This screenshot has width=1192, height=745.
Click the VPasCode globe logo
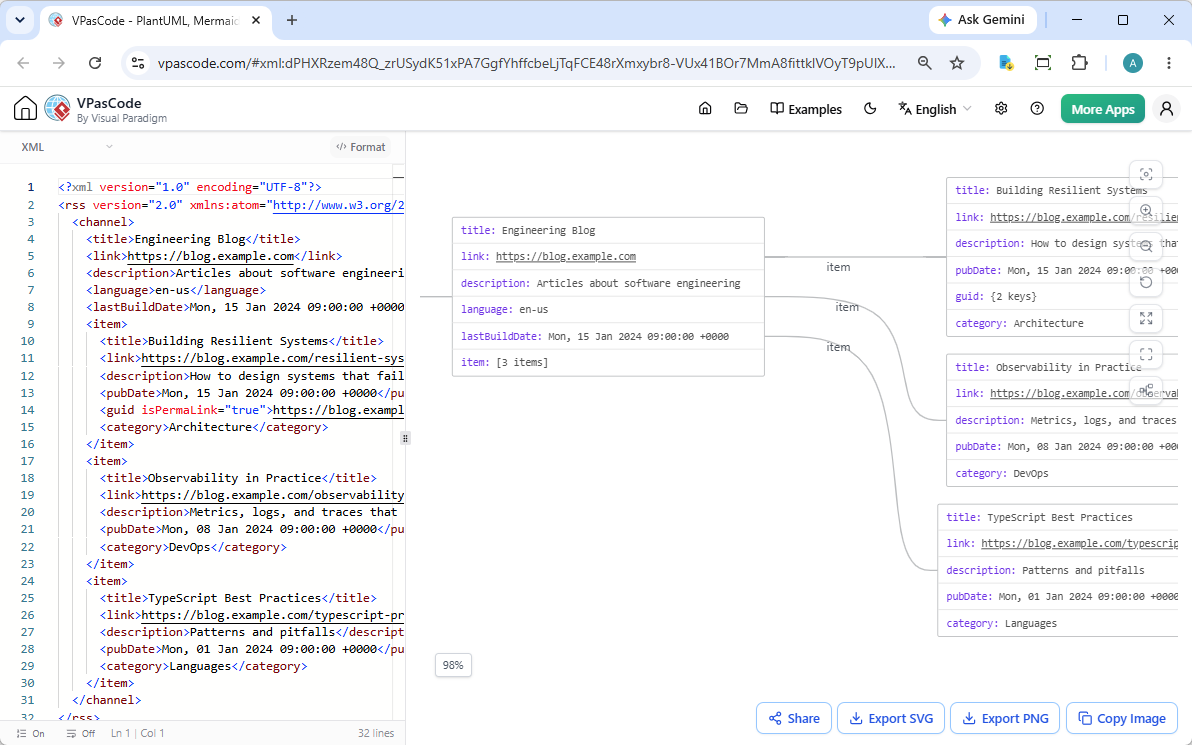[58, 109]
